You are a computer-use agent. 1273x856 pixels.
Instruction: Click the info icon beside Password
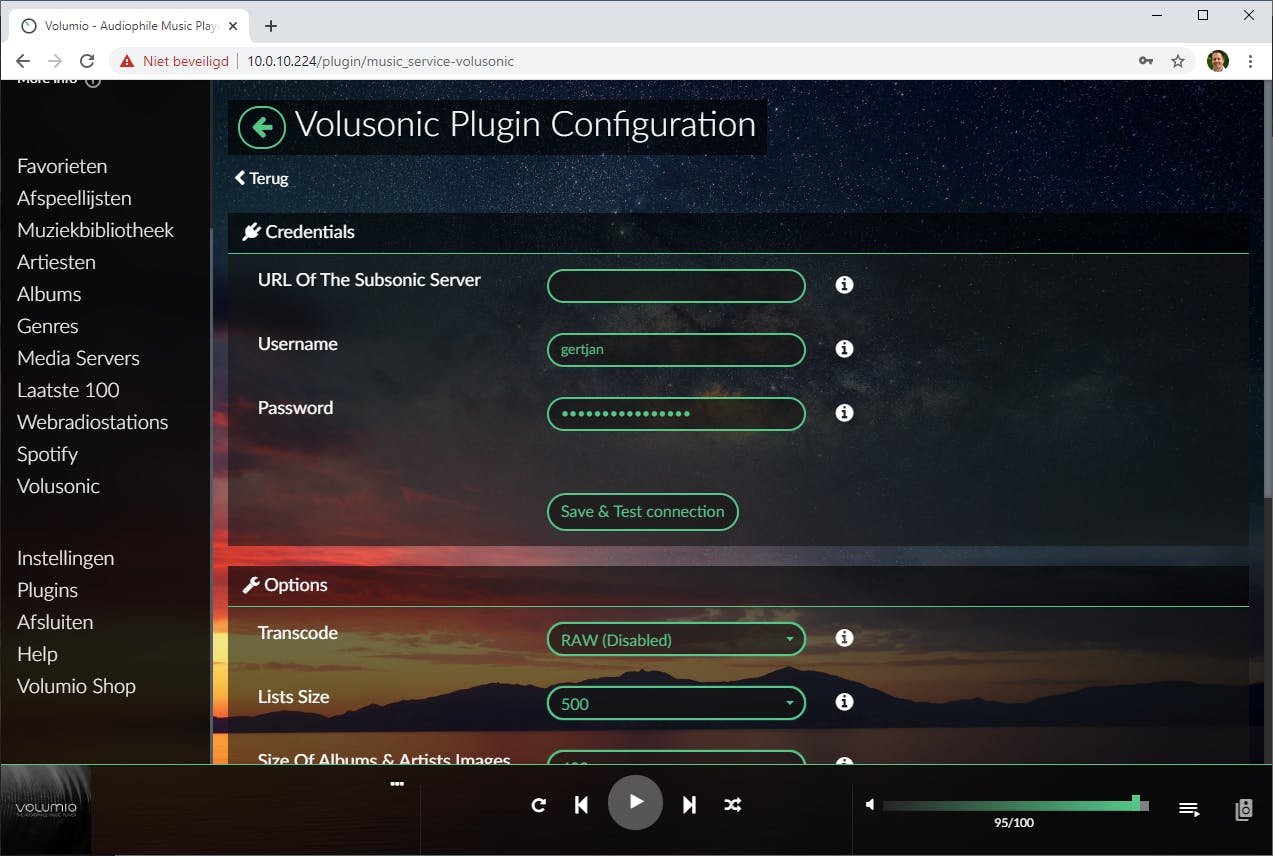pyautogui.click(x=844, y=413)
